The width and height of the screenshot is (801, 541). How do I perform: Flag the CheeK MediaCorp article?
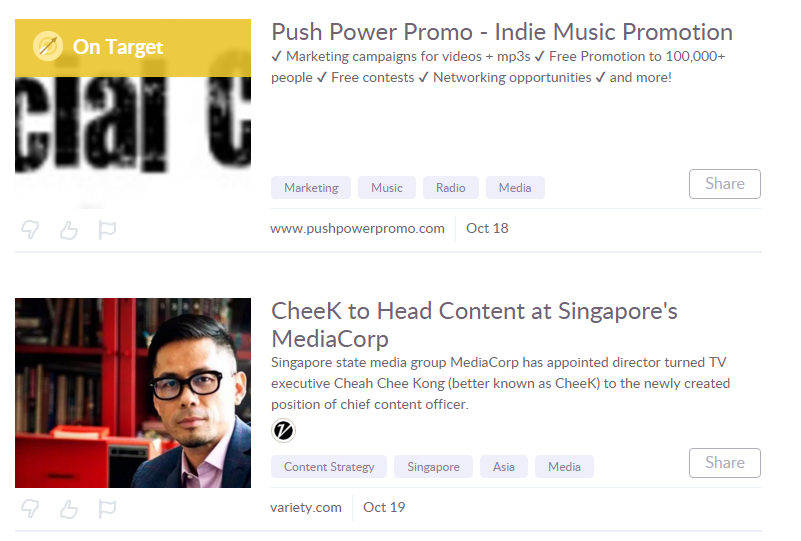coord(107,509)
